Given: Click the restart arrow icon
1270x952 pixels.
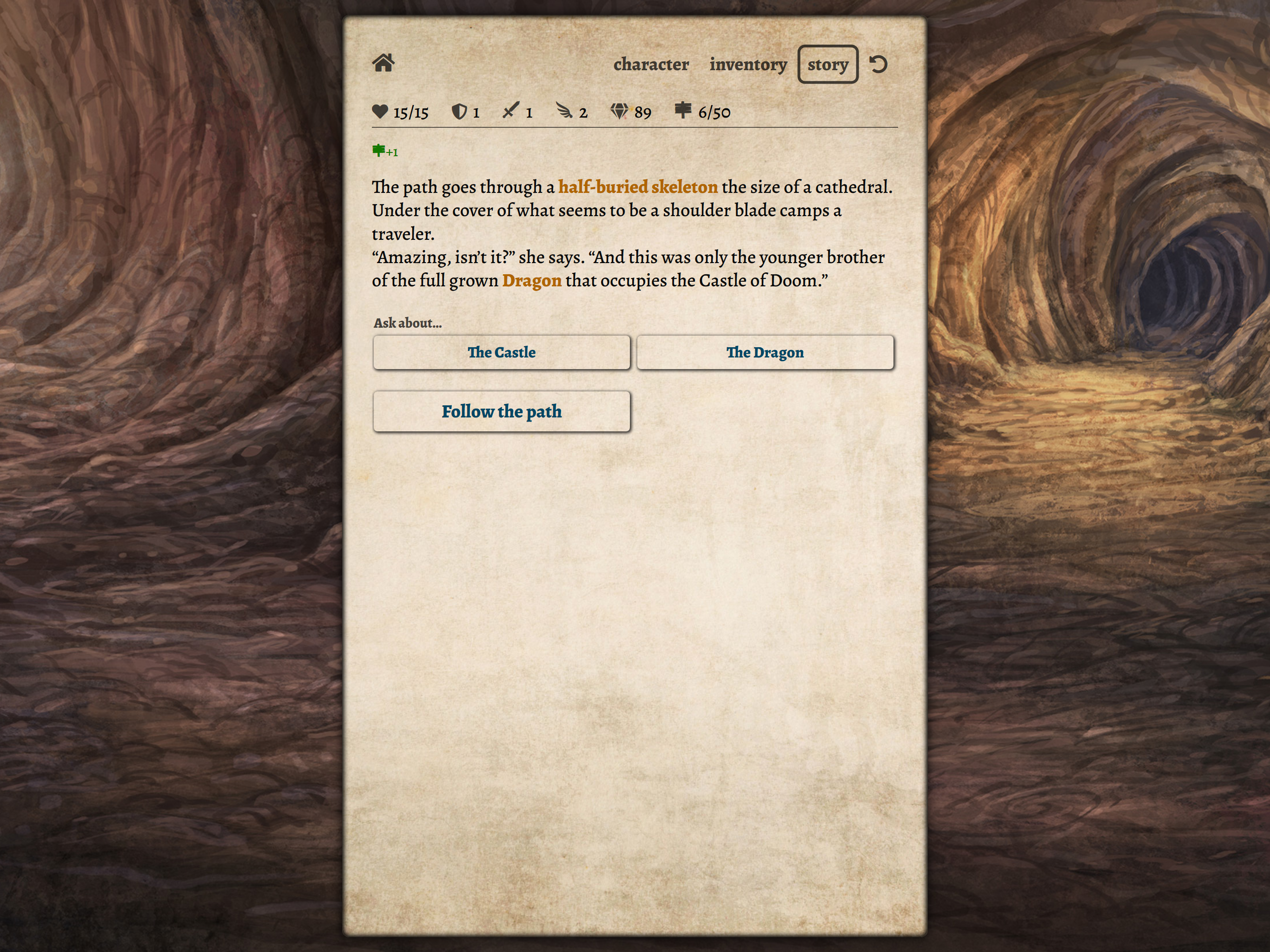Looking at the screenshot, I should [878, 64].
